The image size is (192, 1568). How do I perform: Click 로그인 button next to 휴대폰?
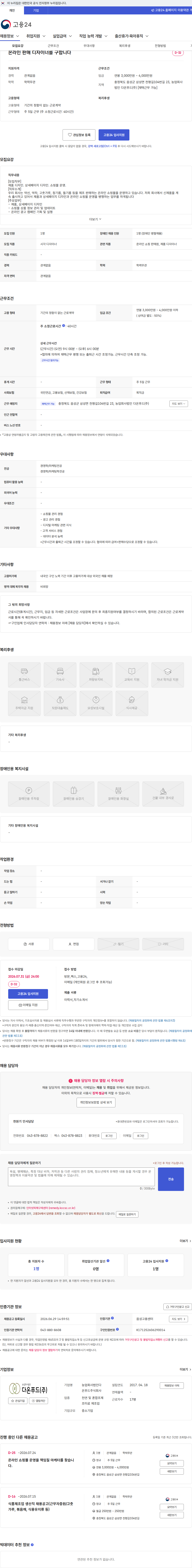click(x=109, y=1136)
